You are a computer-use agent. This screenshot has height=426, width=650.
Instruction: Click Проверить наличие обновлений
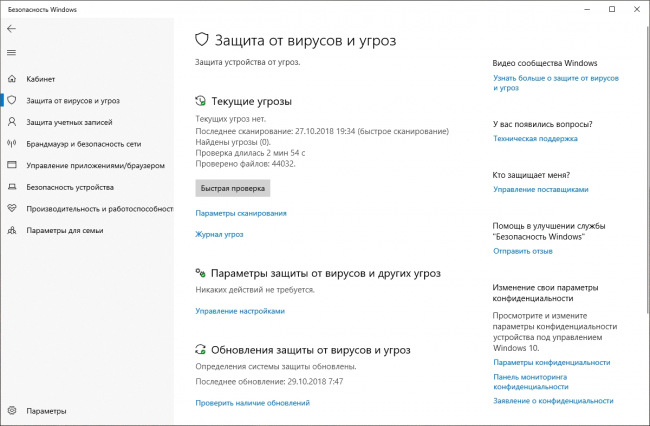click(252, 403)
